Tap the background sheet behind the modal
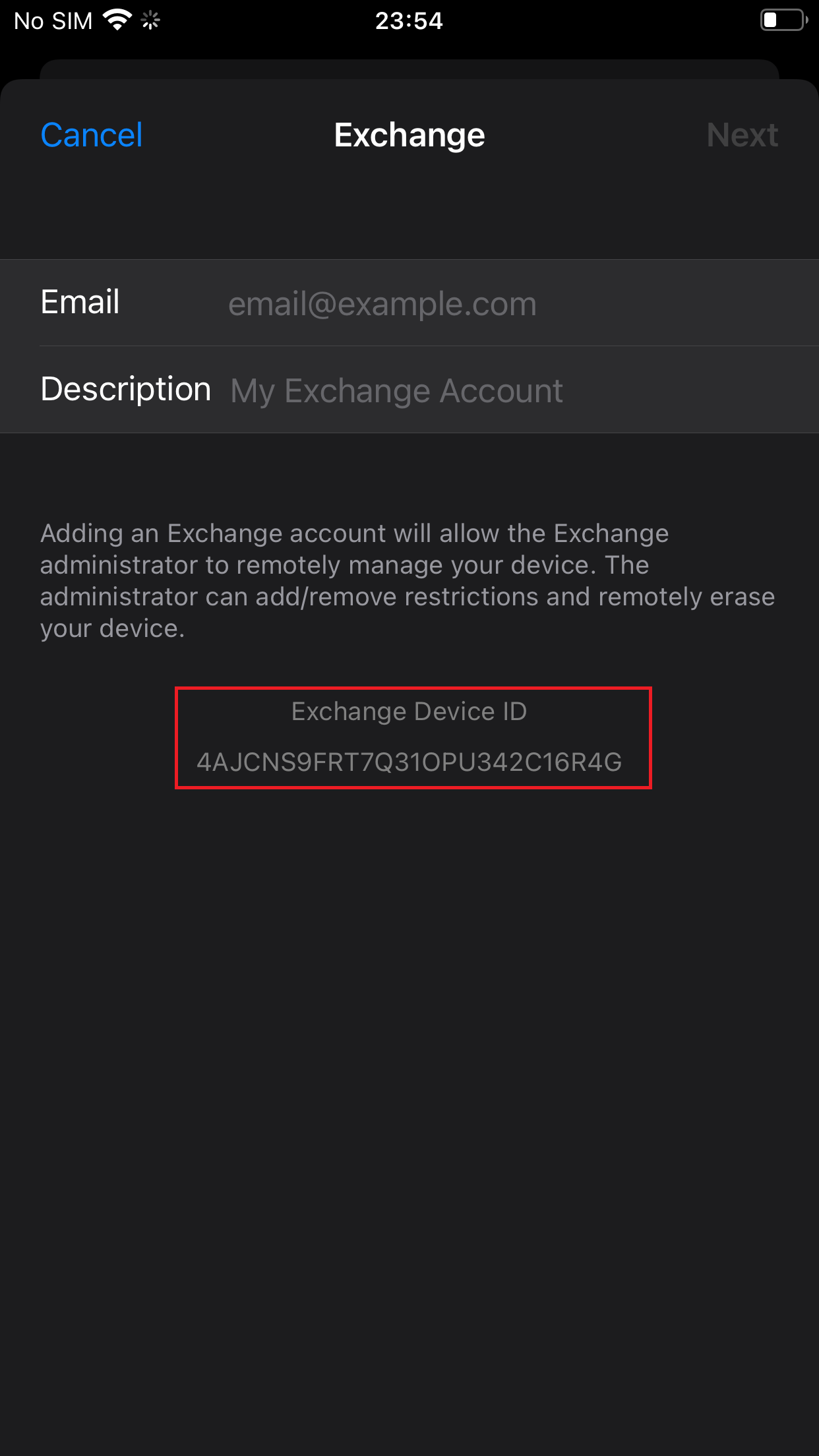 [409, 69]
